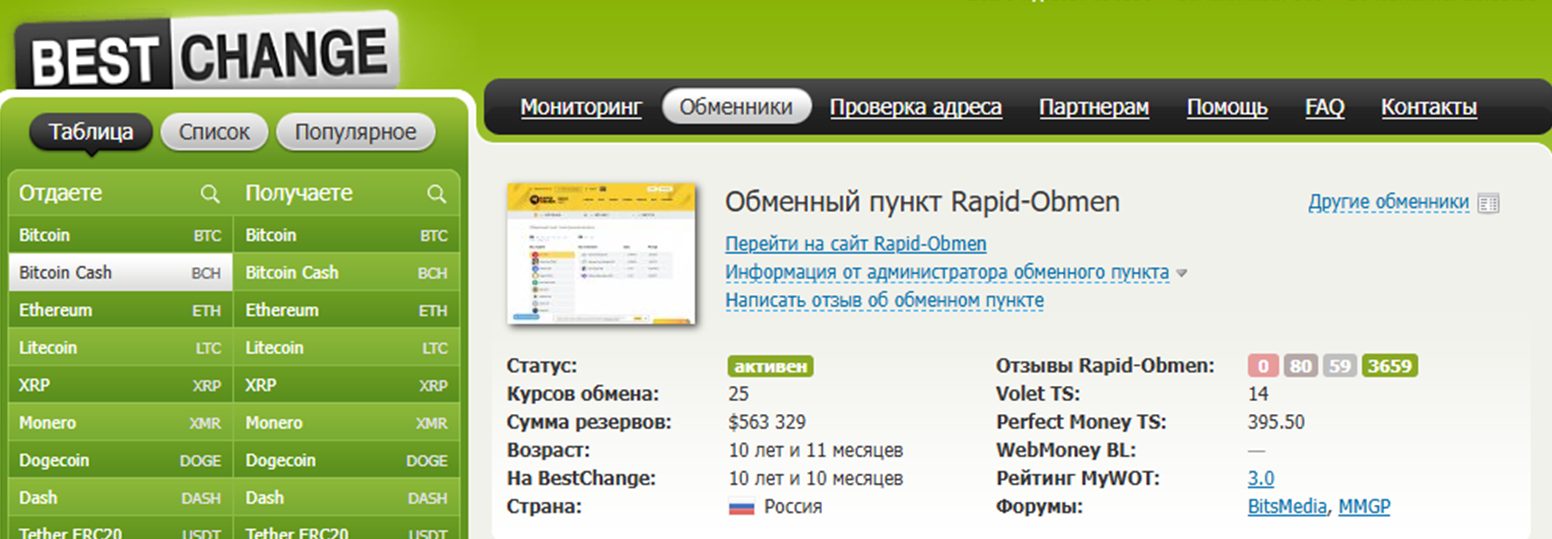The width and height of the screenshot is (1552, 539).
Task: Click the 59 reviews badge
Action: [x=1340, y=366]
